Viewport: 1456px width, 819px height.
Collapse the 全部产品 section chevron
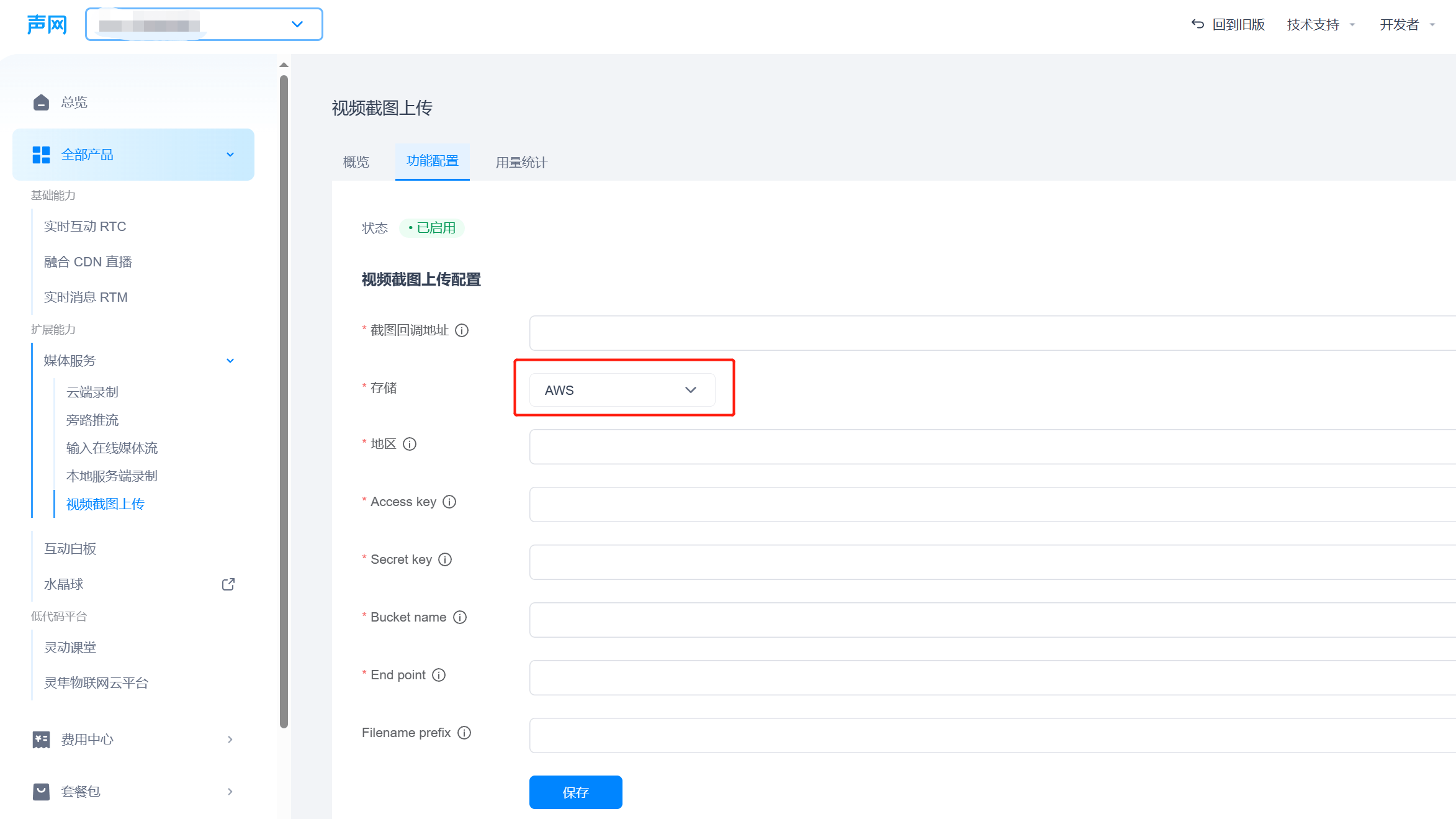point(230,155)
